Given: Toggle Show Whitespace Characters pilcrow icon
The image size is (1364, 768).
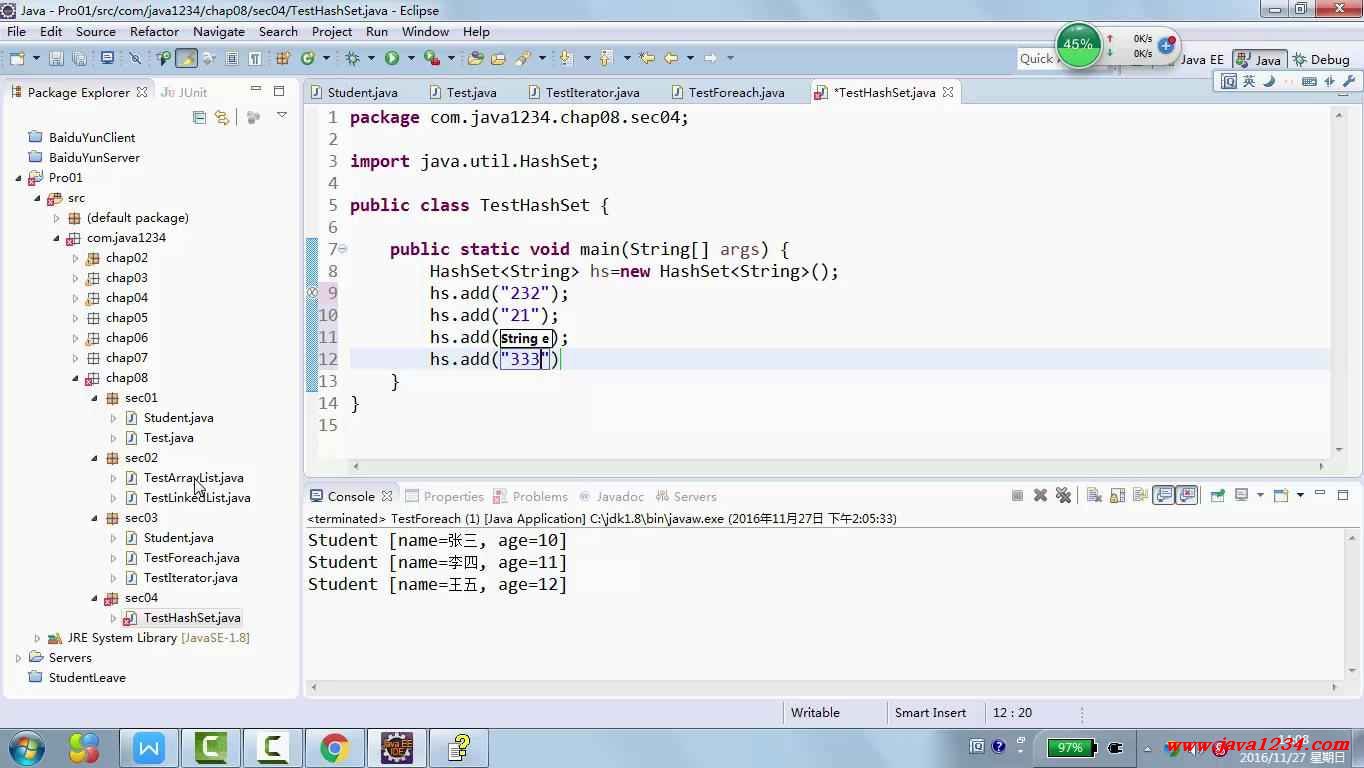Looking at the screenshot, I should coord(255,58).
